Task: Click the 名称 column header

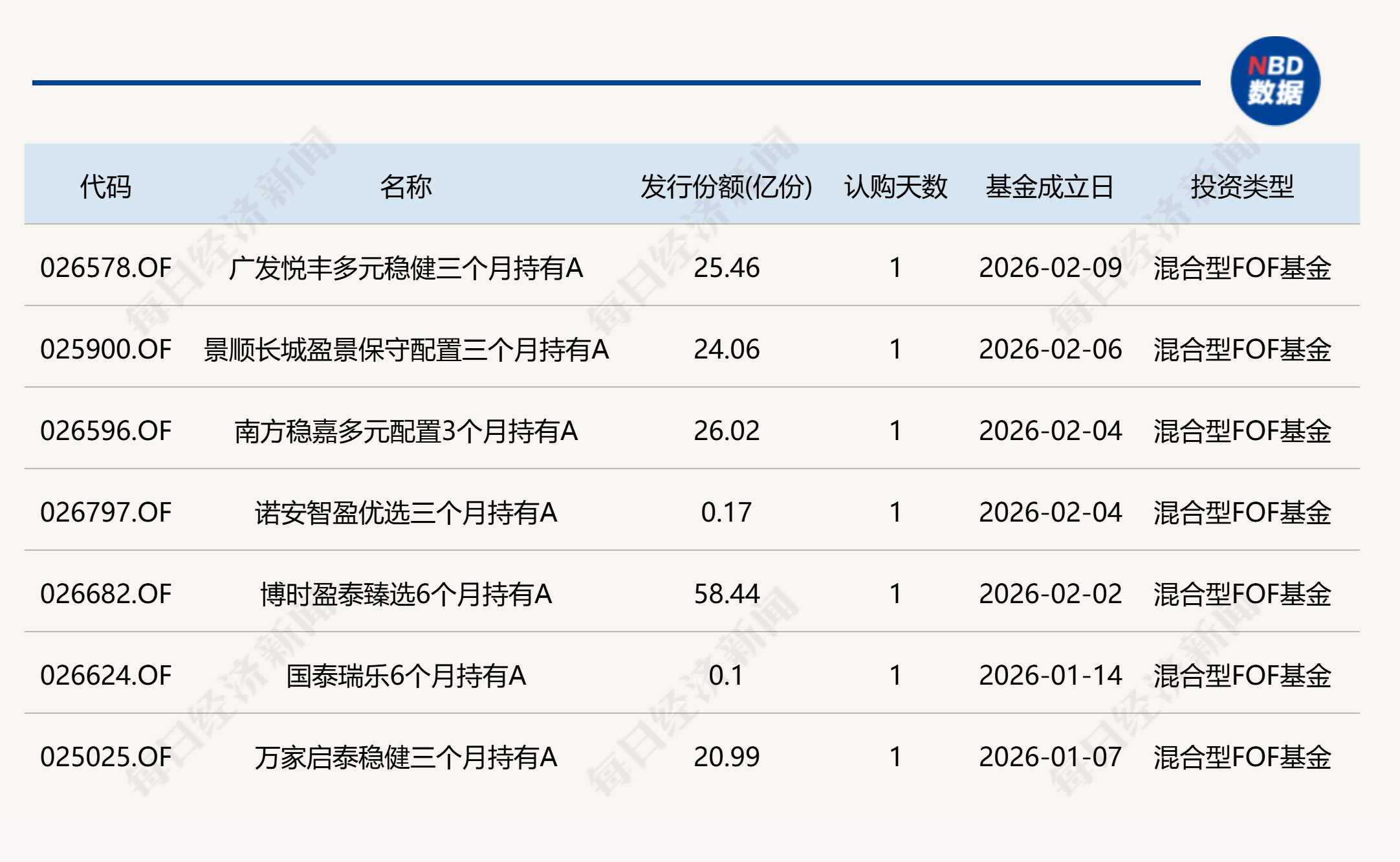Action: tap(406, 186)
